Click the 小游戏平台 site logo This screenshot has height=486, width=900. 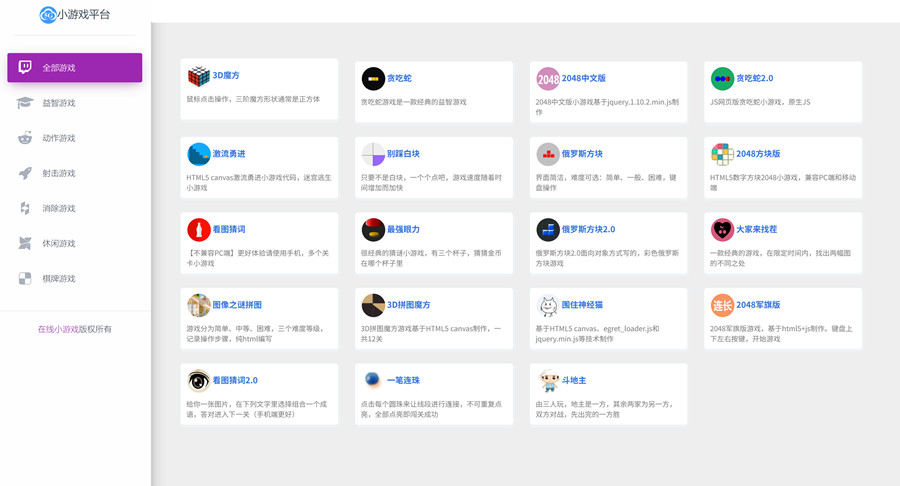pos(75,15)
